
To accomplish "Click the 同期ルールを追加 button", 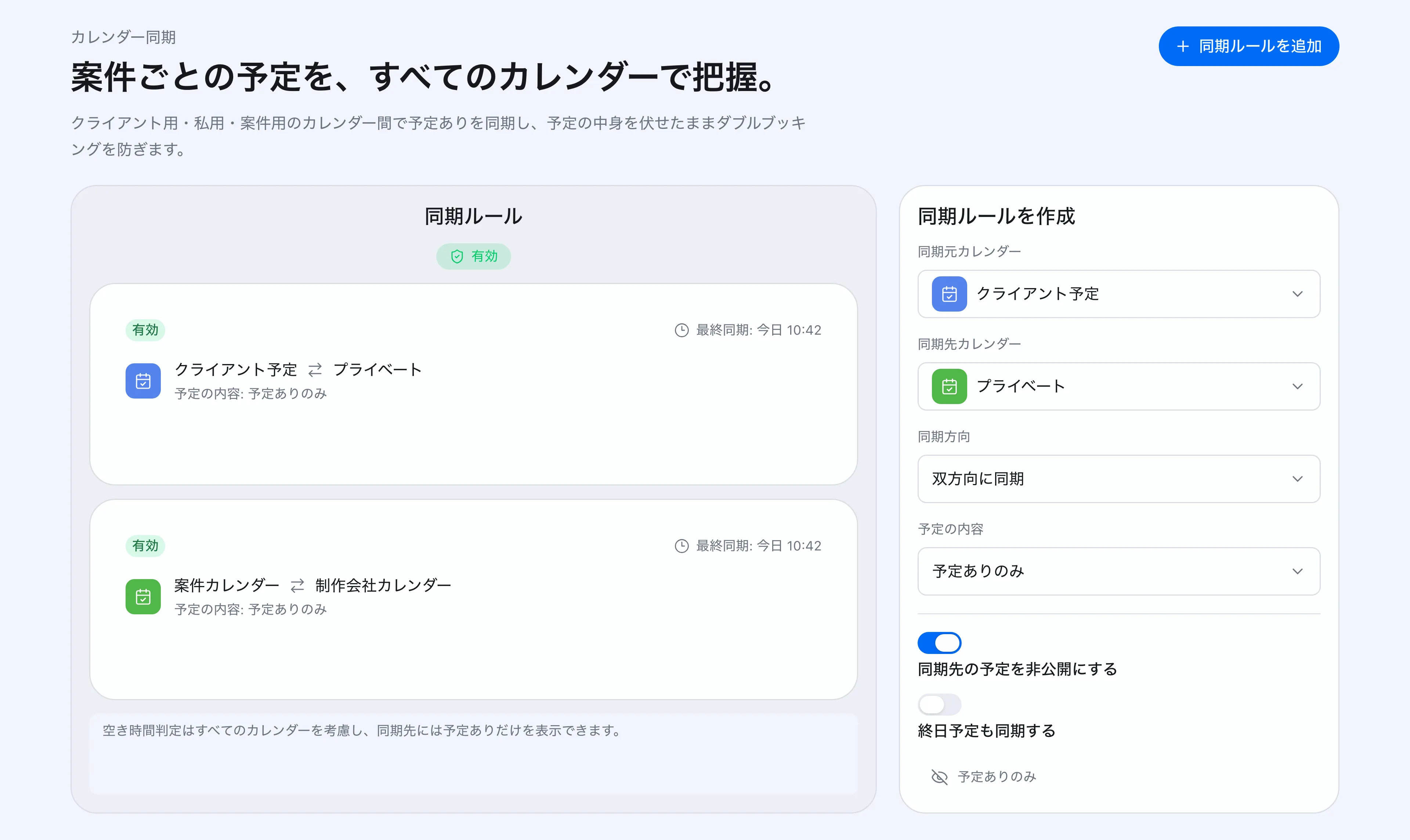I will click(x=1248, y=46).
